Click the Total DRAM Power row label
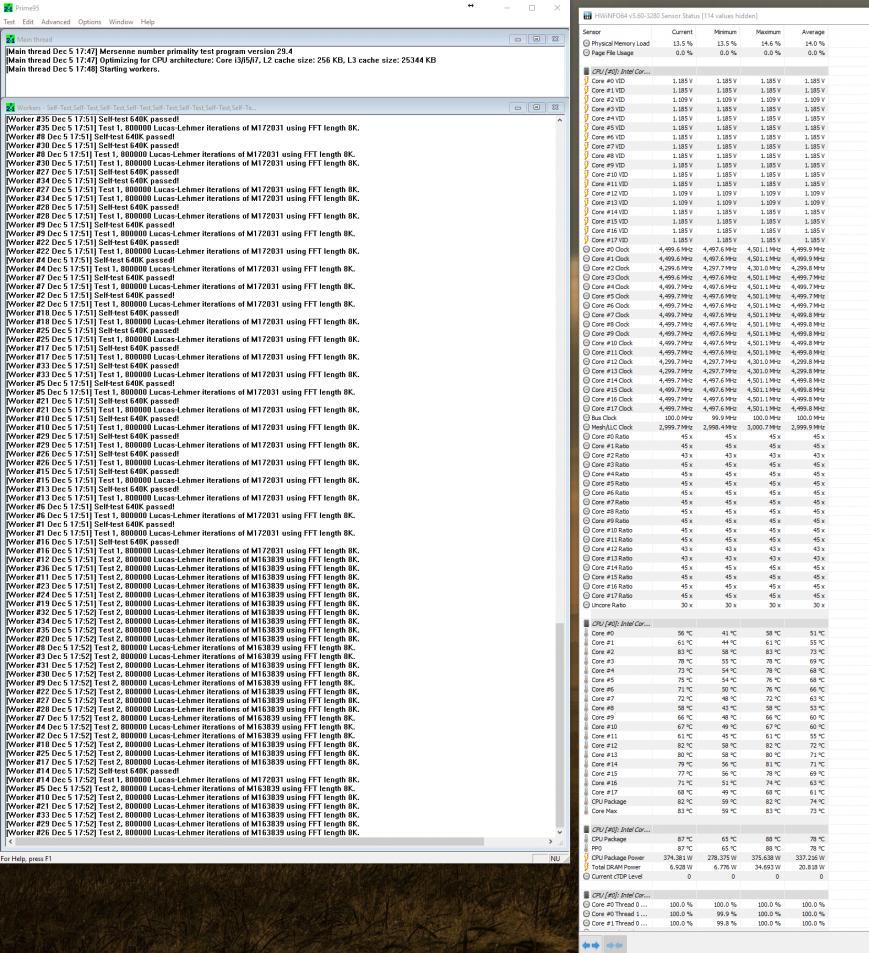 (x=616, y=867)
